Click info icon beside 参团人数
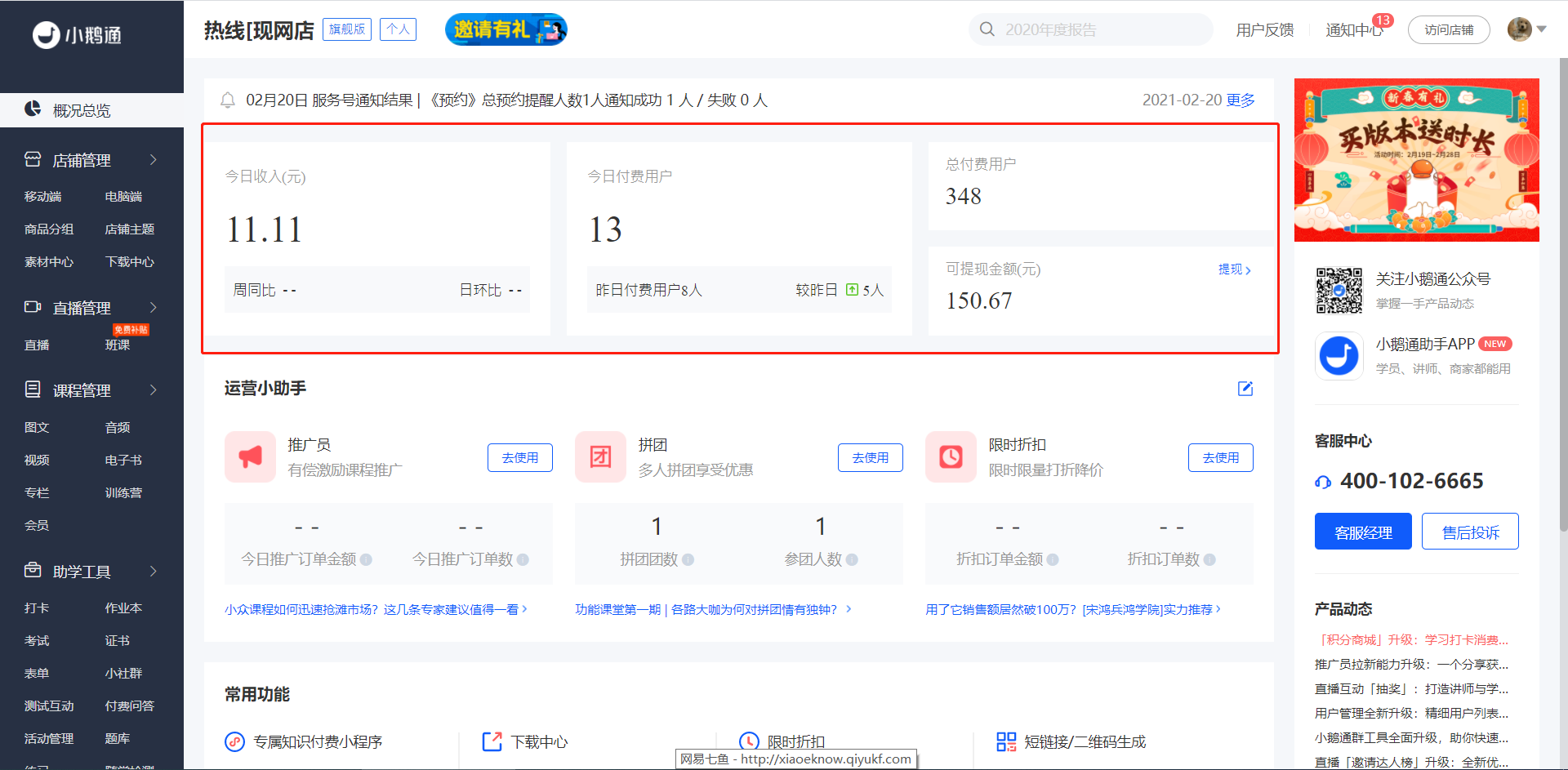Screen dimensions: 1568x770 pos(852,560)
